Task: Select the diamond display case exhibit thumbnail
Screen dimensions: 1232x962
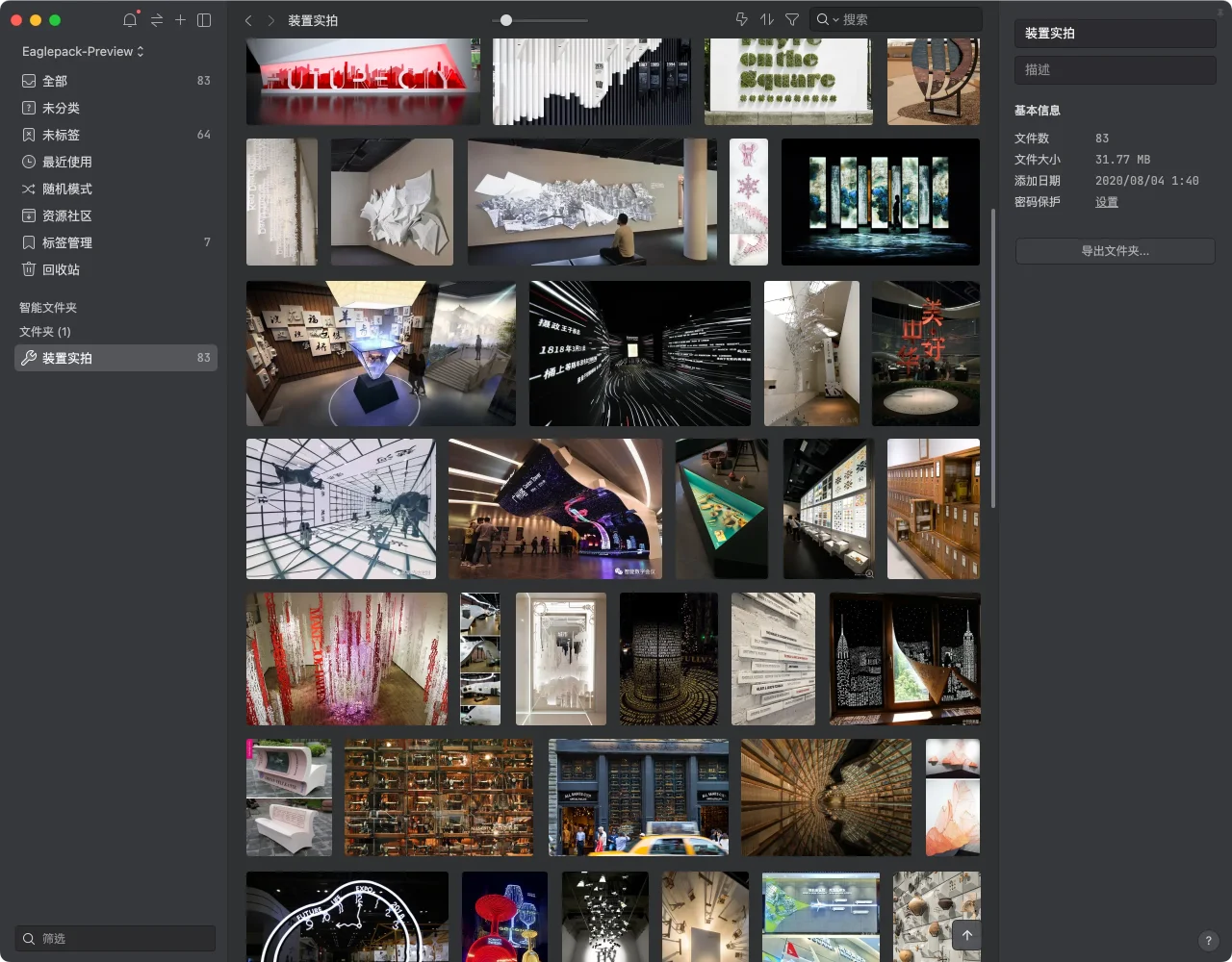Action: pos(381,353)
